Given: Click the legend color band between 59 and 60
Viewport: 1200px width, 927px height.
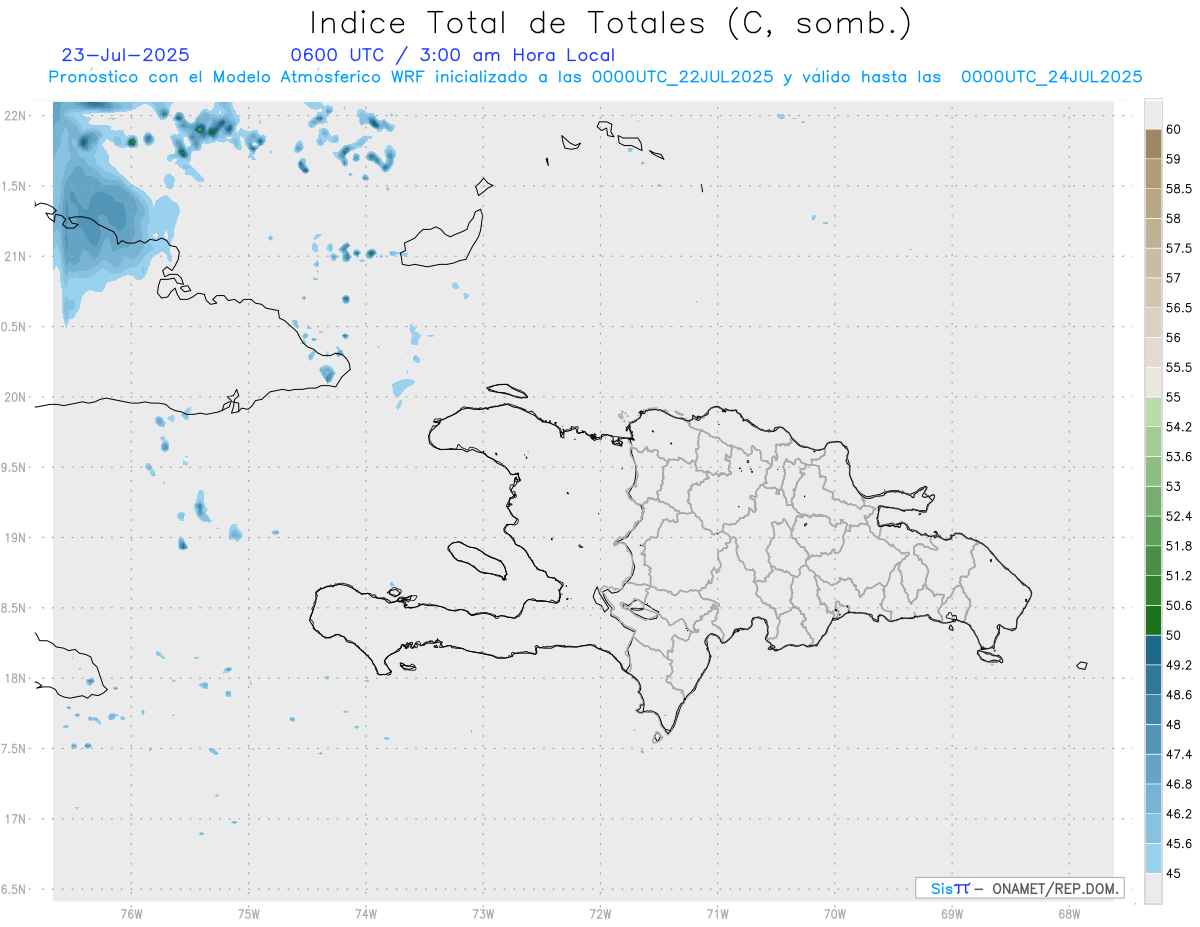Looking at the screenshot, I should (x=1153, y=144).
